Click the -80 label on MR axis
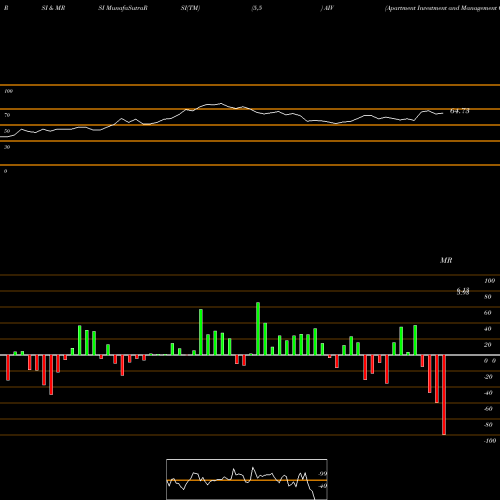This screenshot has width=500, height=500. (x=488, y=425)
